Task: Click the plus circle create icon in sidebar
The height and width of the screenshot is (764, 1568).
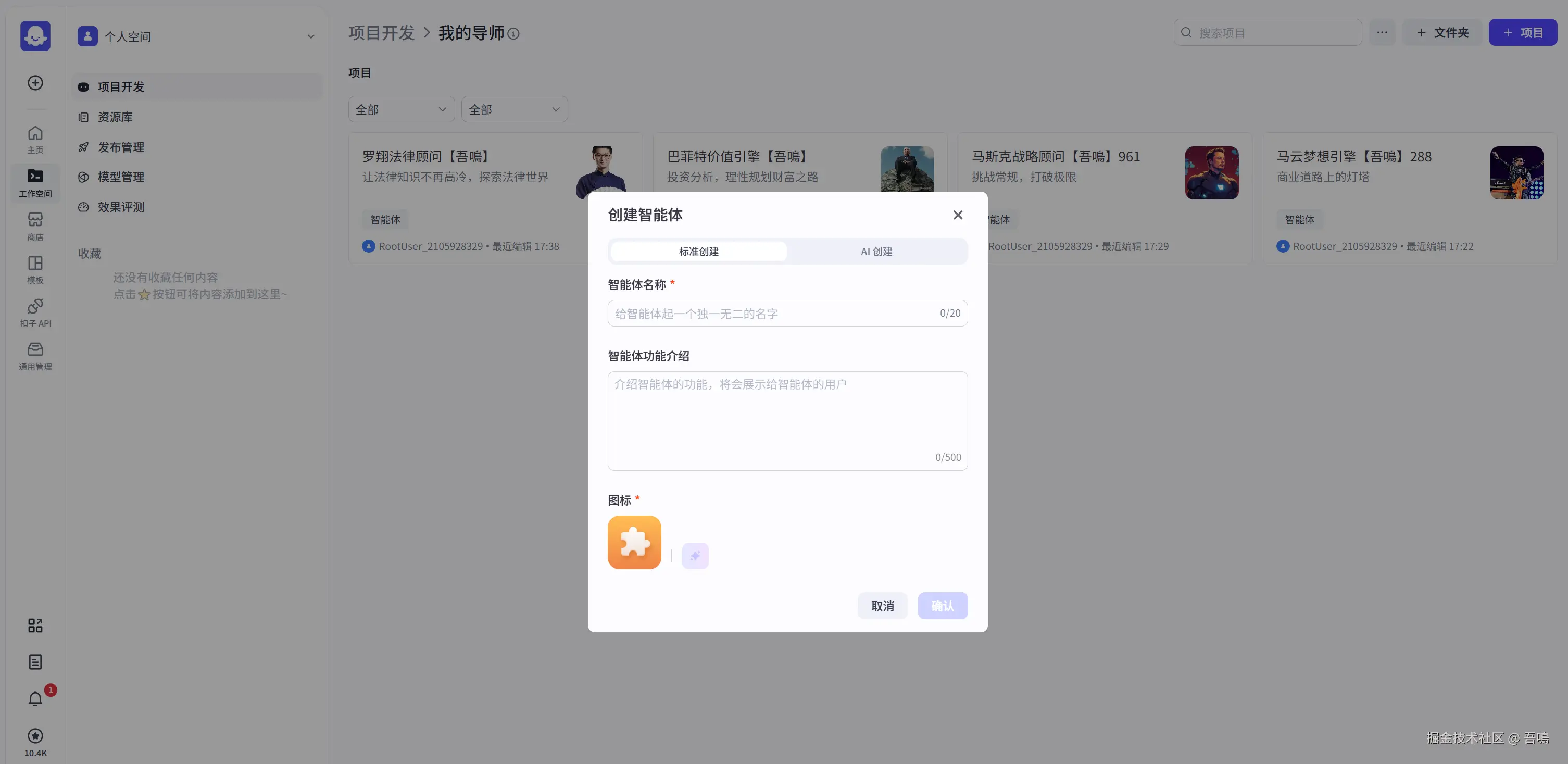Action: coord(35,83)
